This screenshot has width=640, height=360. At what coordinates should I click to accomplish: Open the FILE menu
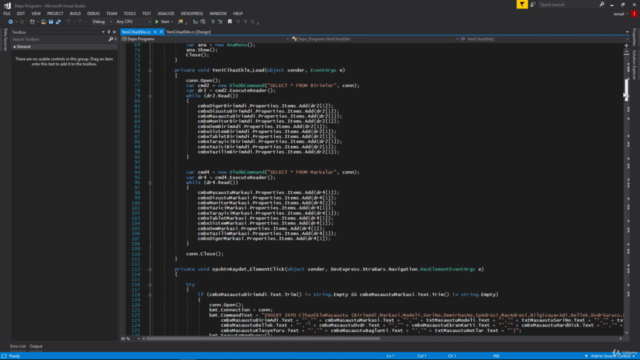point(7,13)
